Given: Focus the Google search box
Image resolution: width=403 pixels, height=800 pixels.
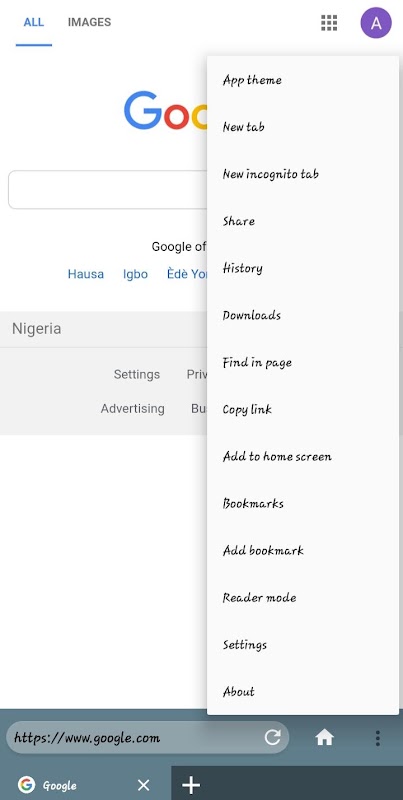Looking at the screenshot, I should tap(107, 190).
